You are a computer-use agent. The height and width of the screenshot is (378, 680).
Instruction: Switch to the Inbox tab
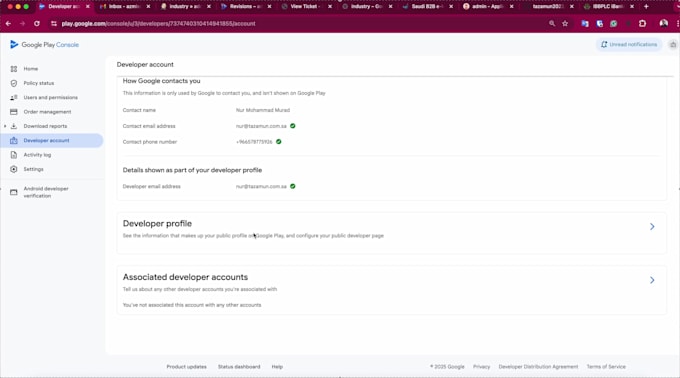coord(124,7)
